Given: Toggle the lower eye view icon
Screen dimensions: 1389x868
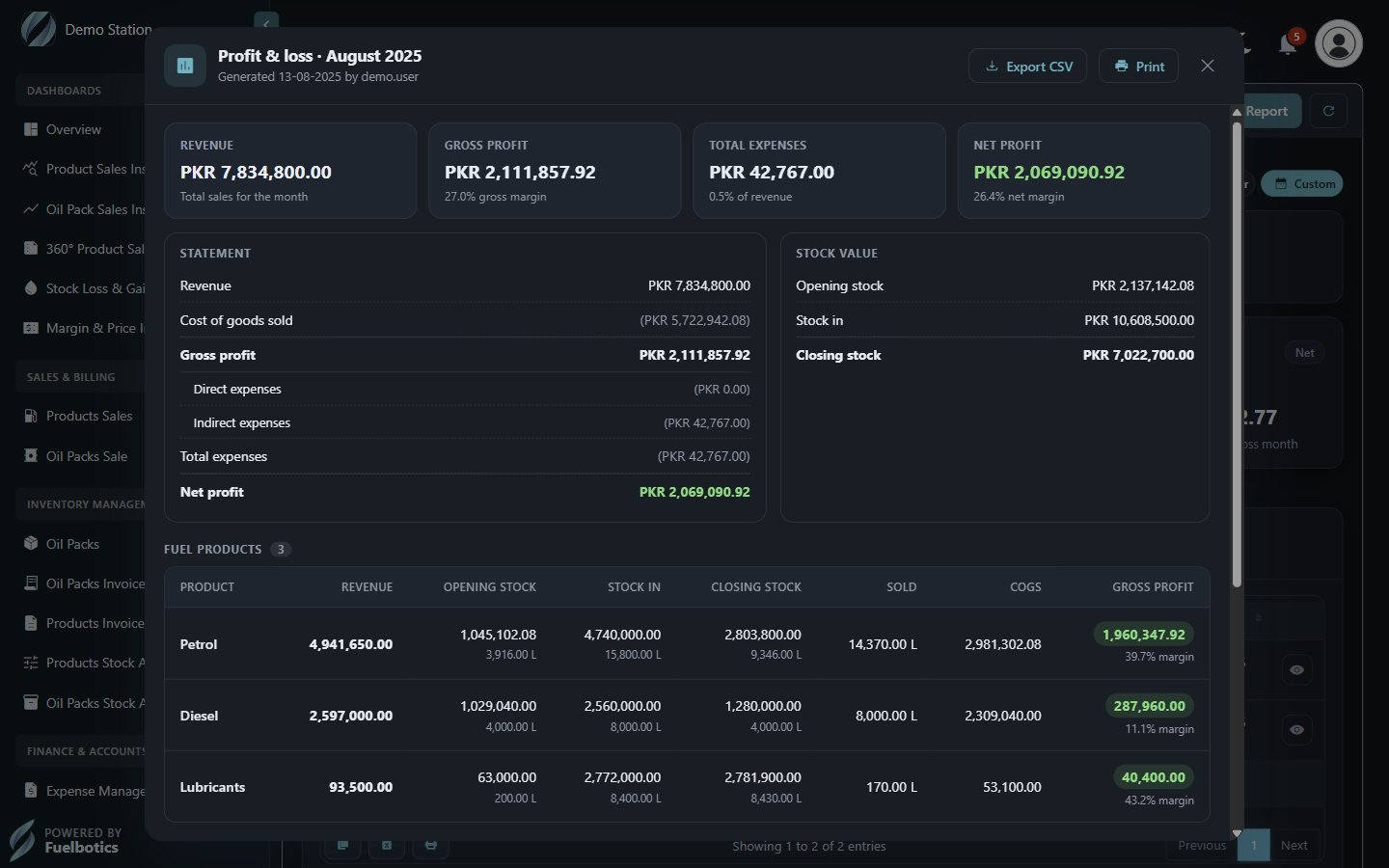Looking at the screenshot, I should tap(1296, 729).
